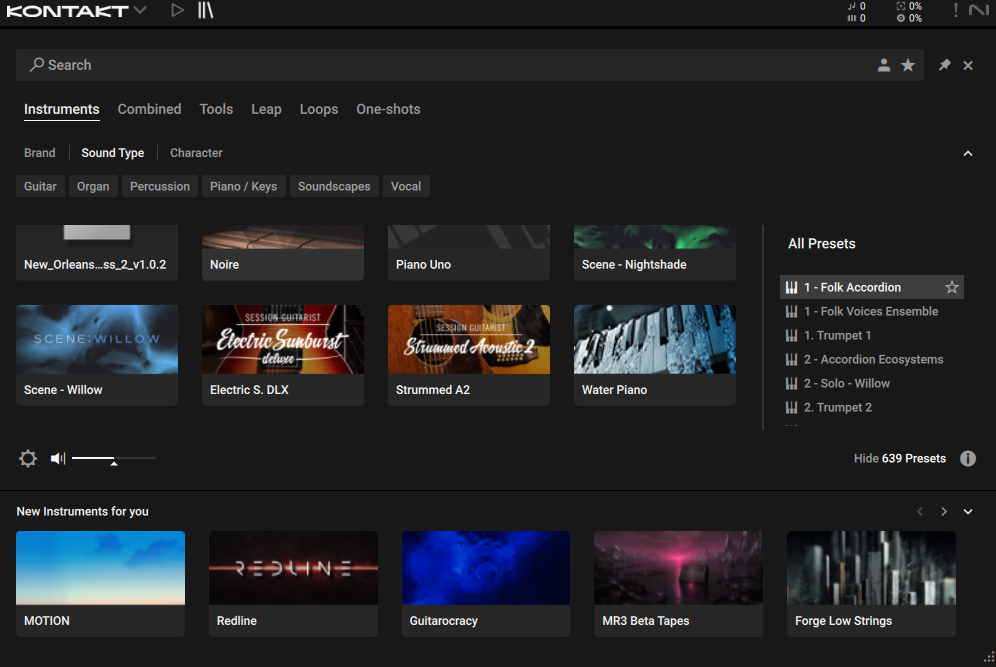The width and height of the screenshot is (996, 667).
Task: Open the info icon beside presets count
Action: point(967,459)
